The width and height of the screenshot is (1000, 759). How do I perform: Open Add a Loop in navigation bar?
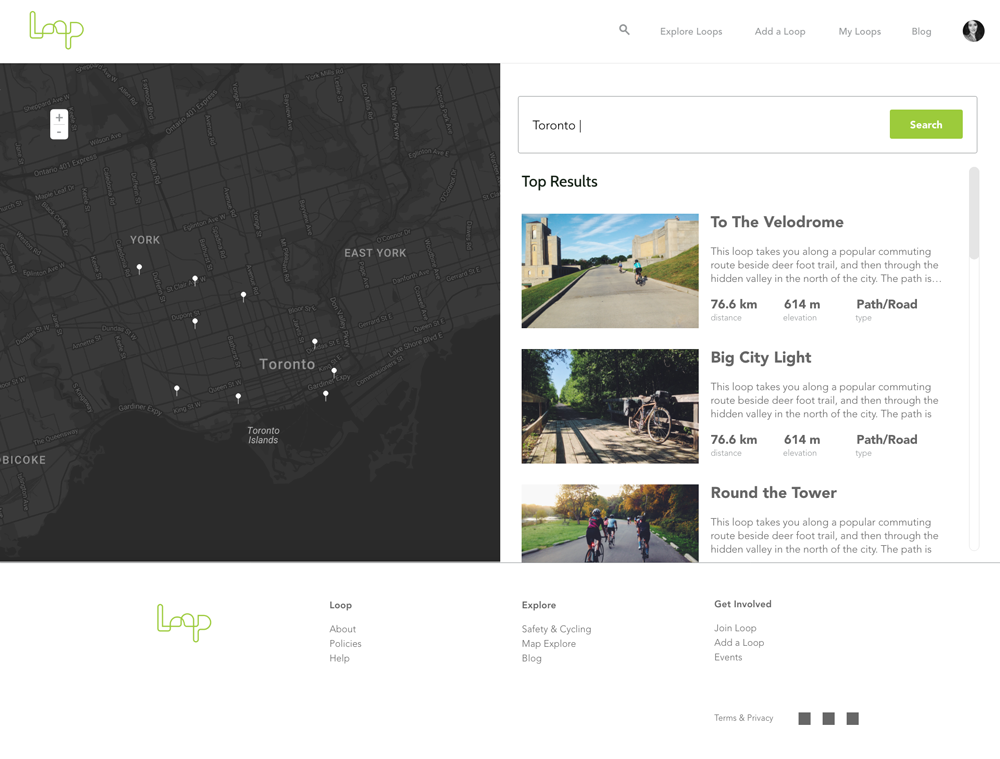click(x=780, y=31)
